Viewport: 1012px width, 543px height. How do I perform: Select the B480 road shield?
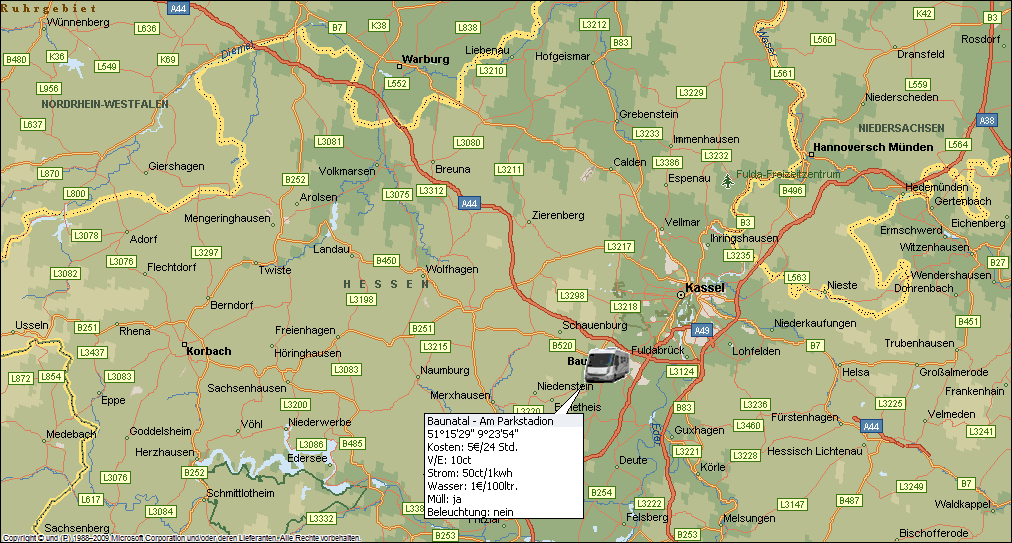(16, 59)
